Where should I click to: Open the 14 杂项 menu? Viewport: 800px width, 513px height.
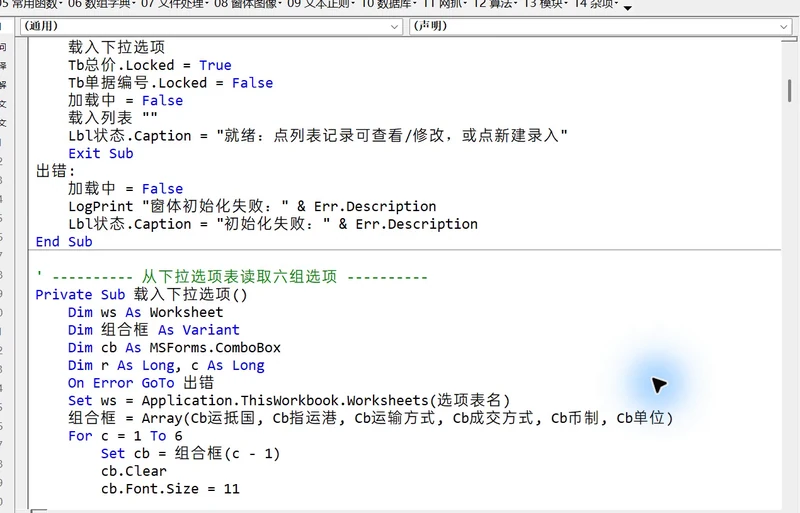pyautogui.click(x=596, y=4)
